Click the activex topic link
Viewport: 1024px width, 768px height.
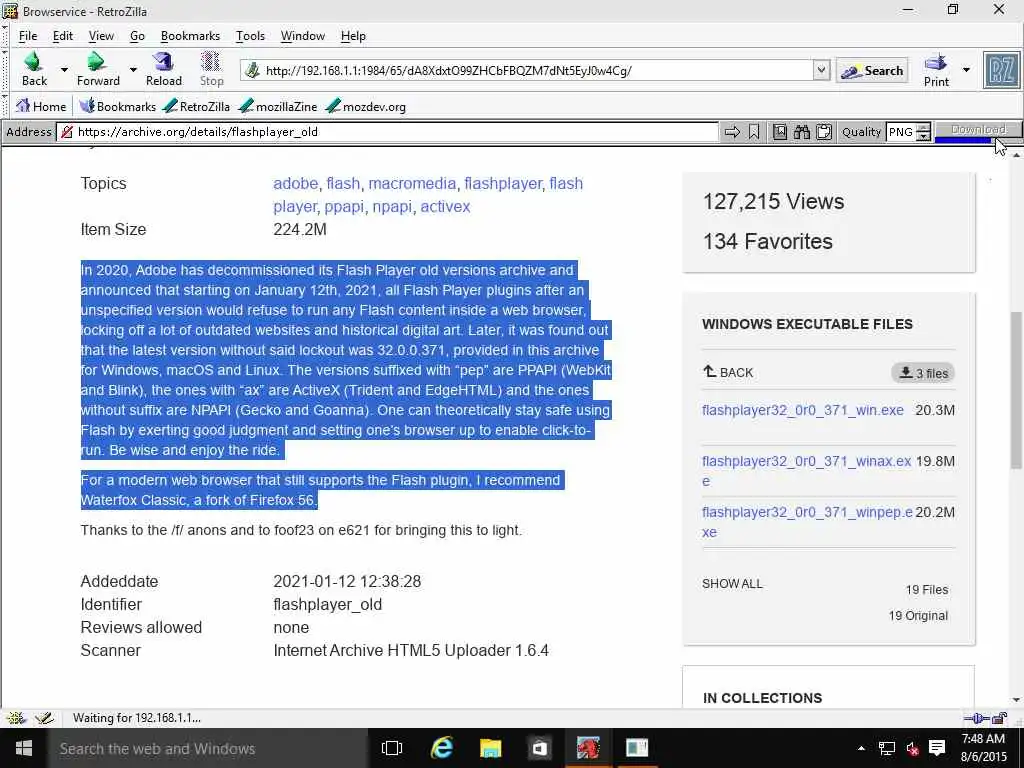click(x=445, y=206)
